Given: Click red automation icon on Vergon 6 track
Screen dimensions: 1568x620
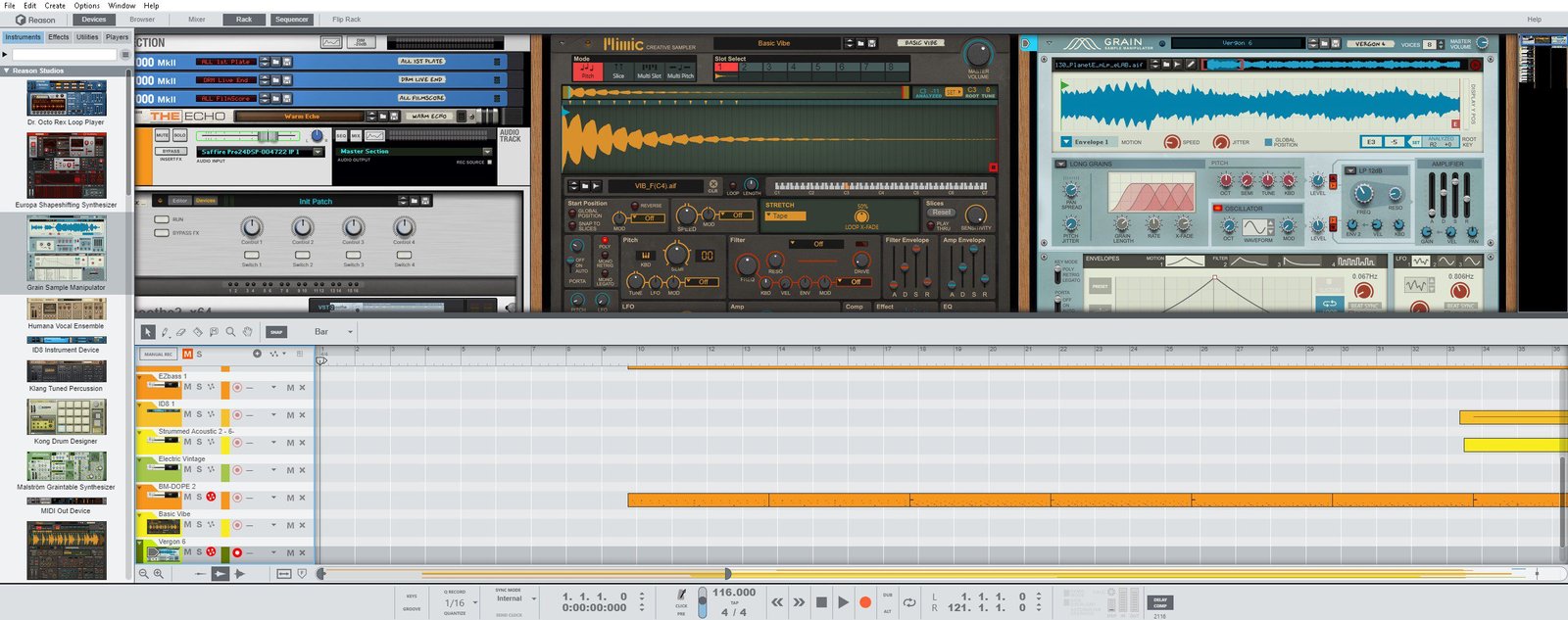Looking at the screenshot, I should pos(211,552).
